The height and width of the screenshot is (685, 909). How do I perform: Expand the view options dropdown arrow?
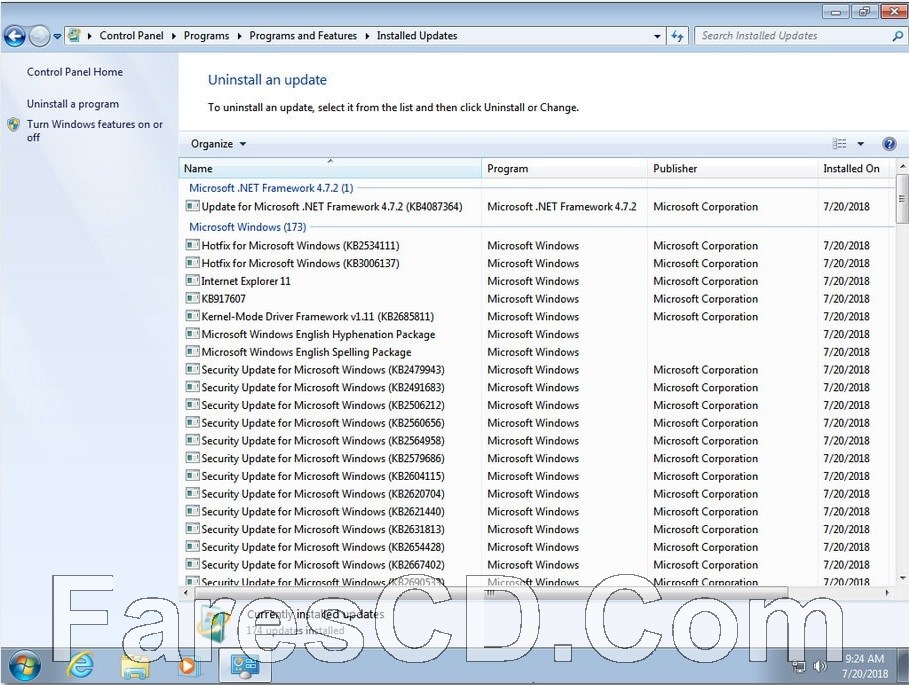tap(861, 144)
